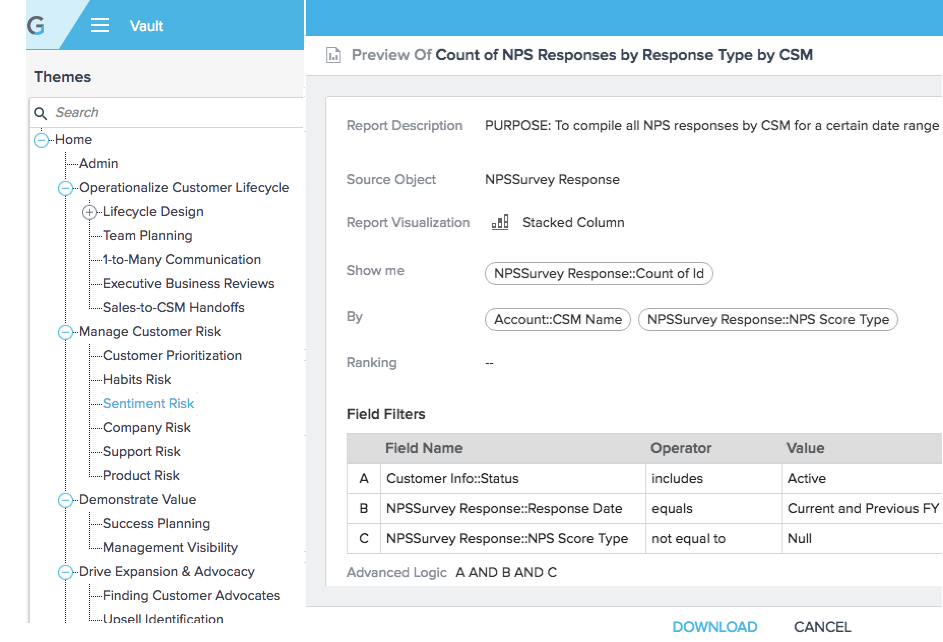Click the Gainsight G logo
Image resolution: width=943 pixels, height=642 pixels.
tap(36, 25)
